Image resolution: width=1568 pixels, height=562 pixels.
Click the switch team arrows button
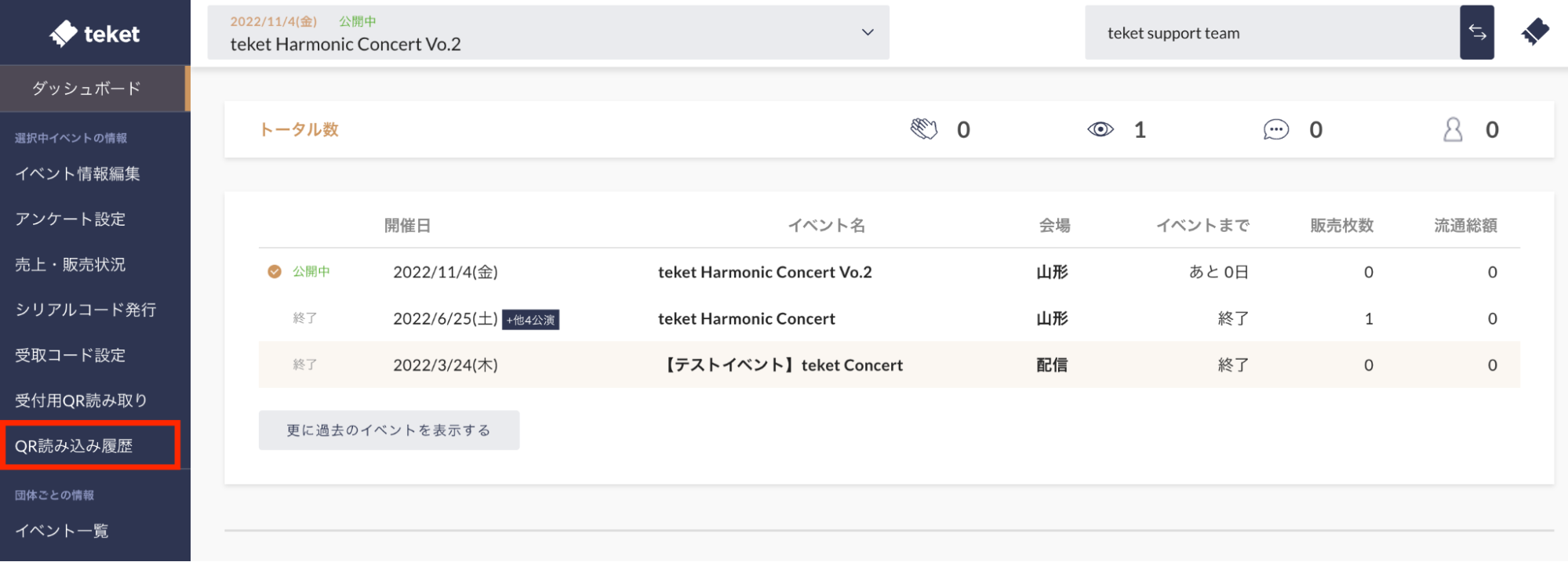1477,32
